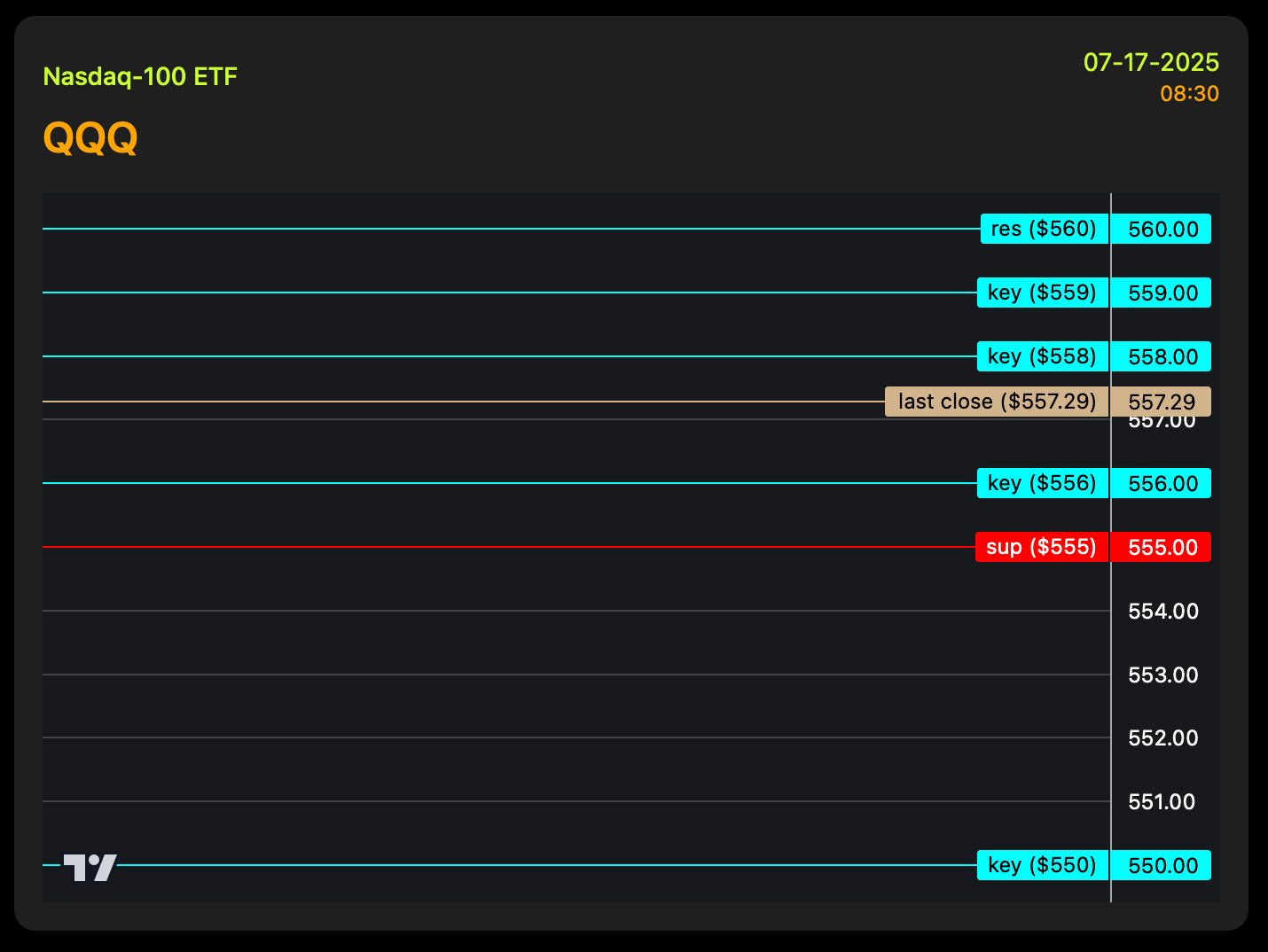Screen dimensions: 1268x952
Task: Click the 558.00 cyan price tag
Action: [1162, 357]
